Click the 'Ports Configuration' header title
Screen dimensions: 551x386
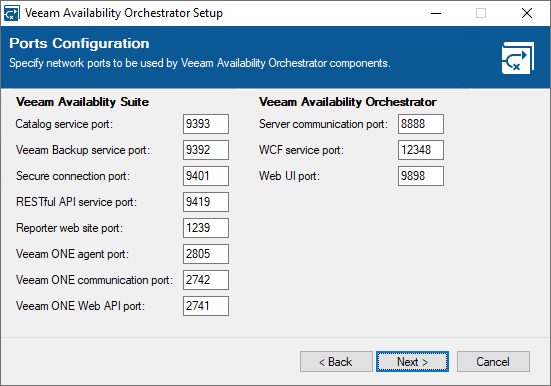pos(79,44)
